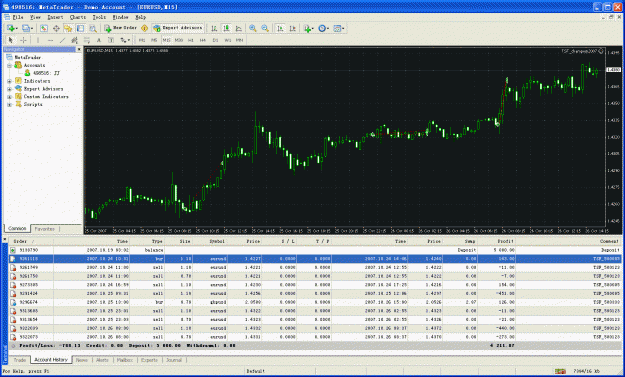Expand the Indicators tree node
The image size is (625, 377).
(x=10, y=81)
